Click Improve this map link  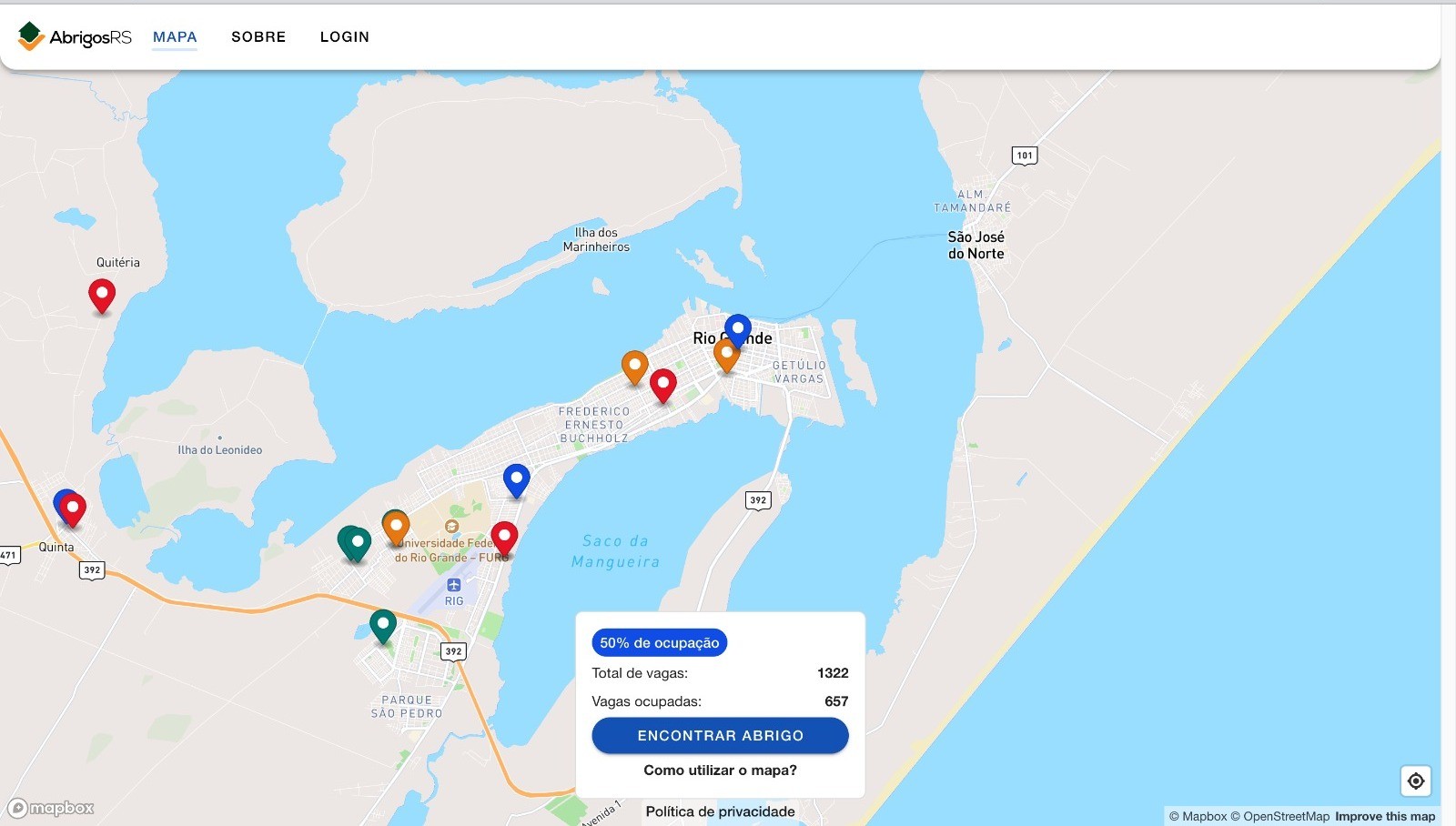click(x=1385, y=816)
